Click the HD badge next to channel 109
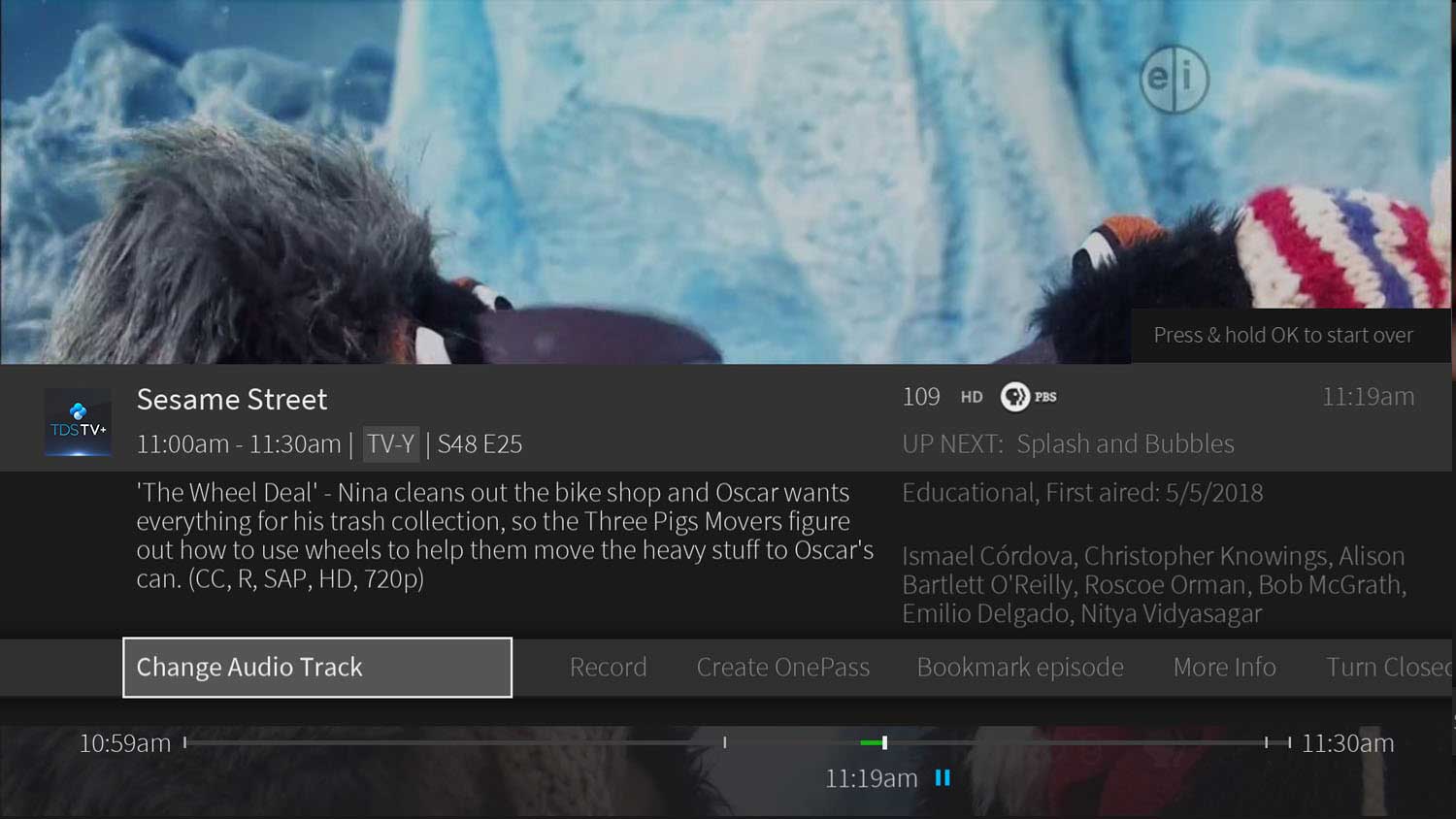This screenshot has height=819, width=1456. click(x=972, y=397)
